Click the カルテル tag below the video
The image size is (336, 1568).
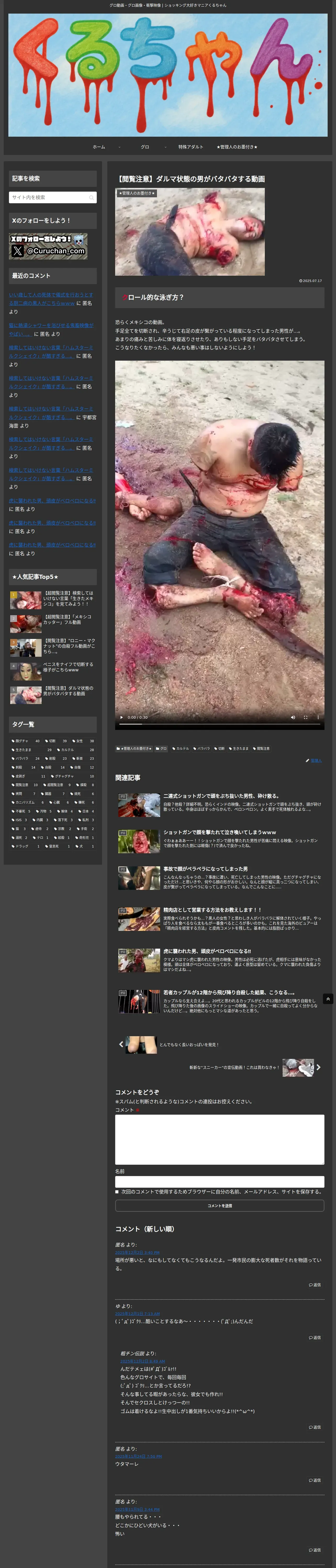[181, 749]
